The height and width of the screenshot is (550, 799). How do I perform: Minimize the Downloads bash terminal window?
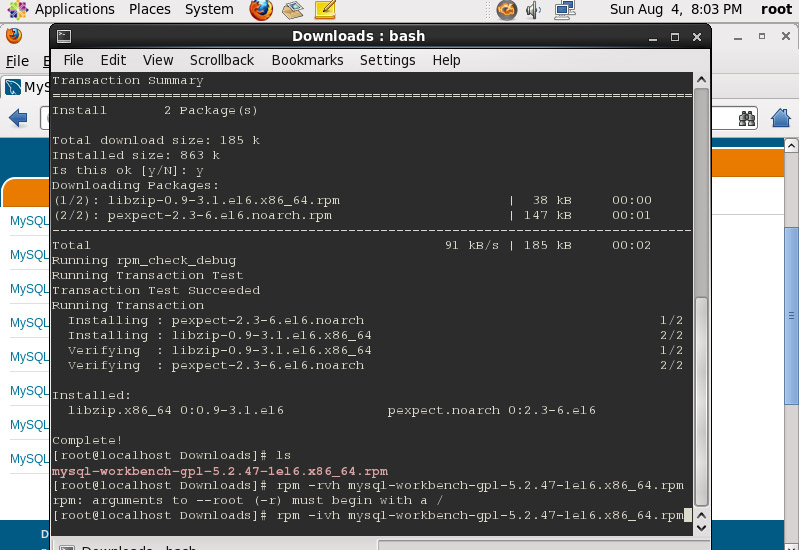(x=653, y=37)
